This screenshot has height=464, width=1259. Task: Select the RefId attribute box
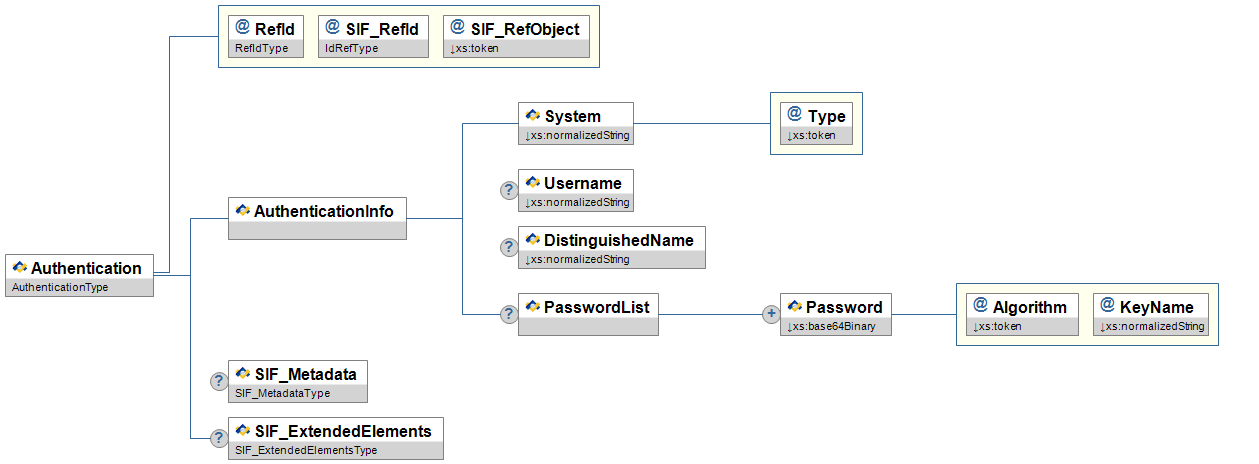pyautogui.click(x=265, y=36)
